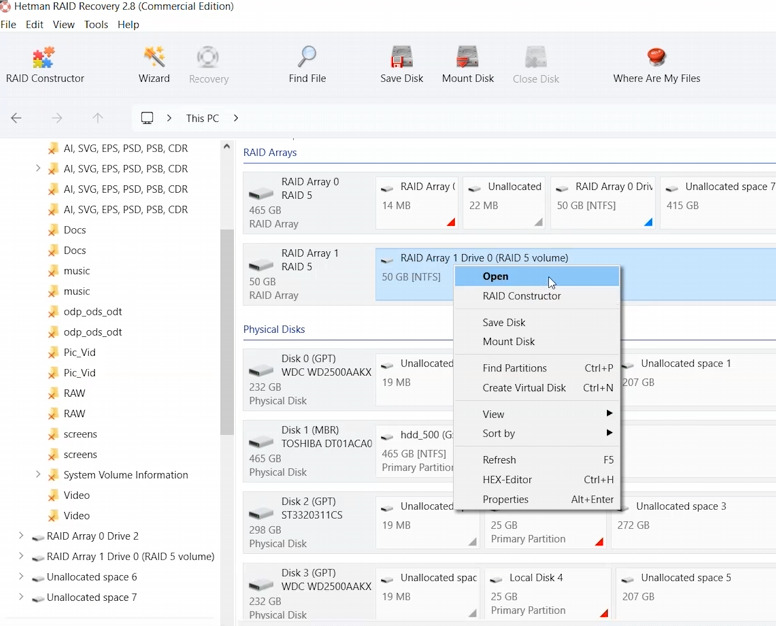The width and height of the screenshot is (776, 626).
Task: Select RAID Array 0 Drive 50 GB NTFS partition
Action: click(603, 203)
